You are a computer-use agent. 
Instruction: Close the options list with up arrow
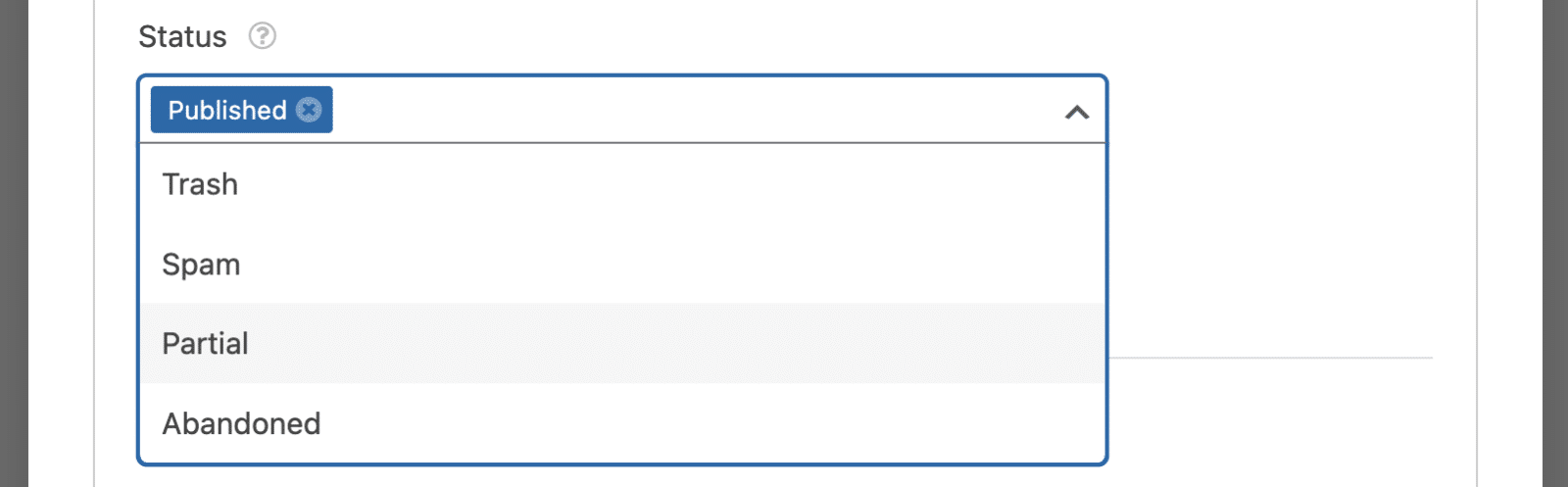point(1076,112)
